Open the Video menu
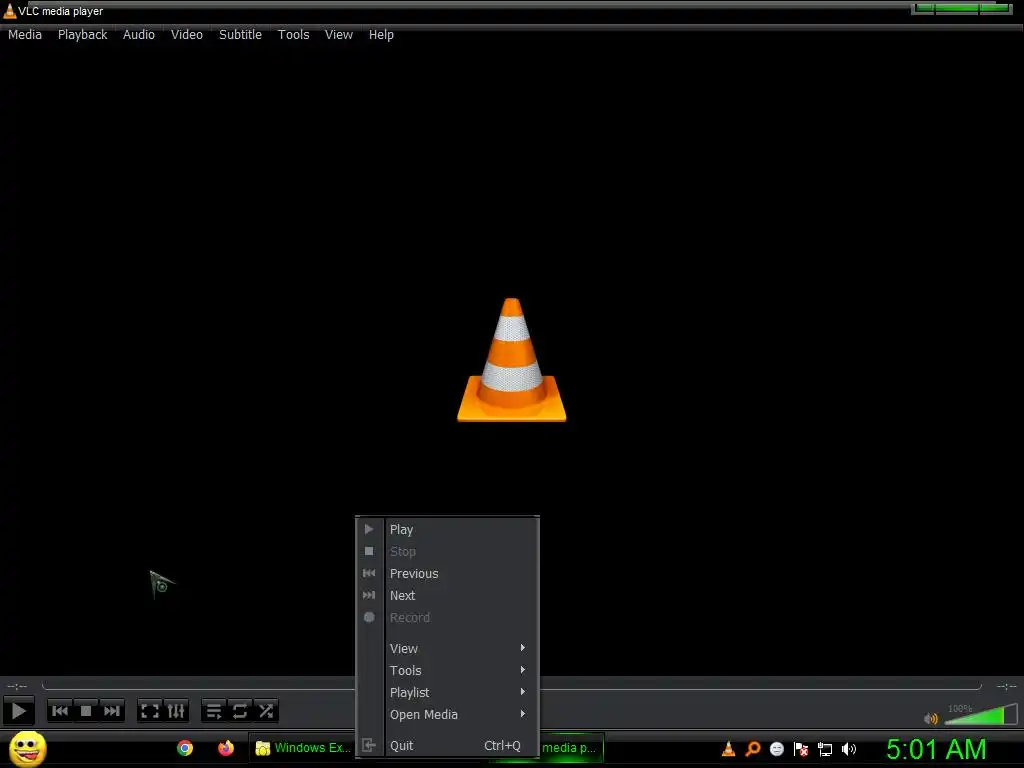The height and width of the screenshot is (768, 1024). (187, 35)
